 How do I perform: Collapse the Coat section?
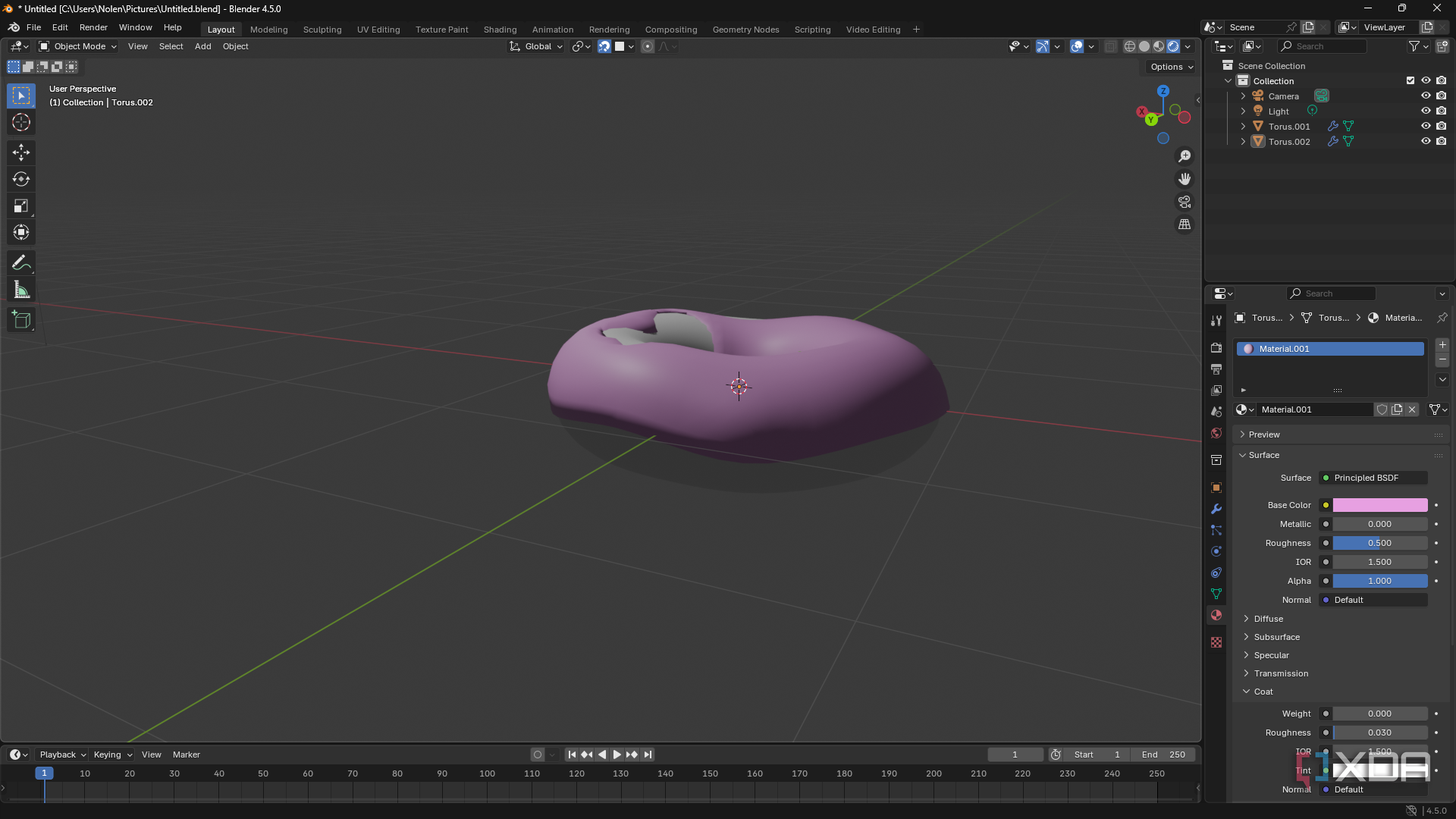click(1263, 692)
